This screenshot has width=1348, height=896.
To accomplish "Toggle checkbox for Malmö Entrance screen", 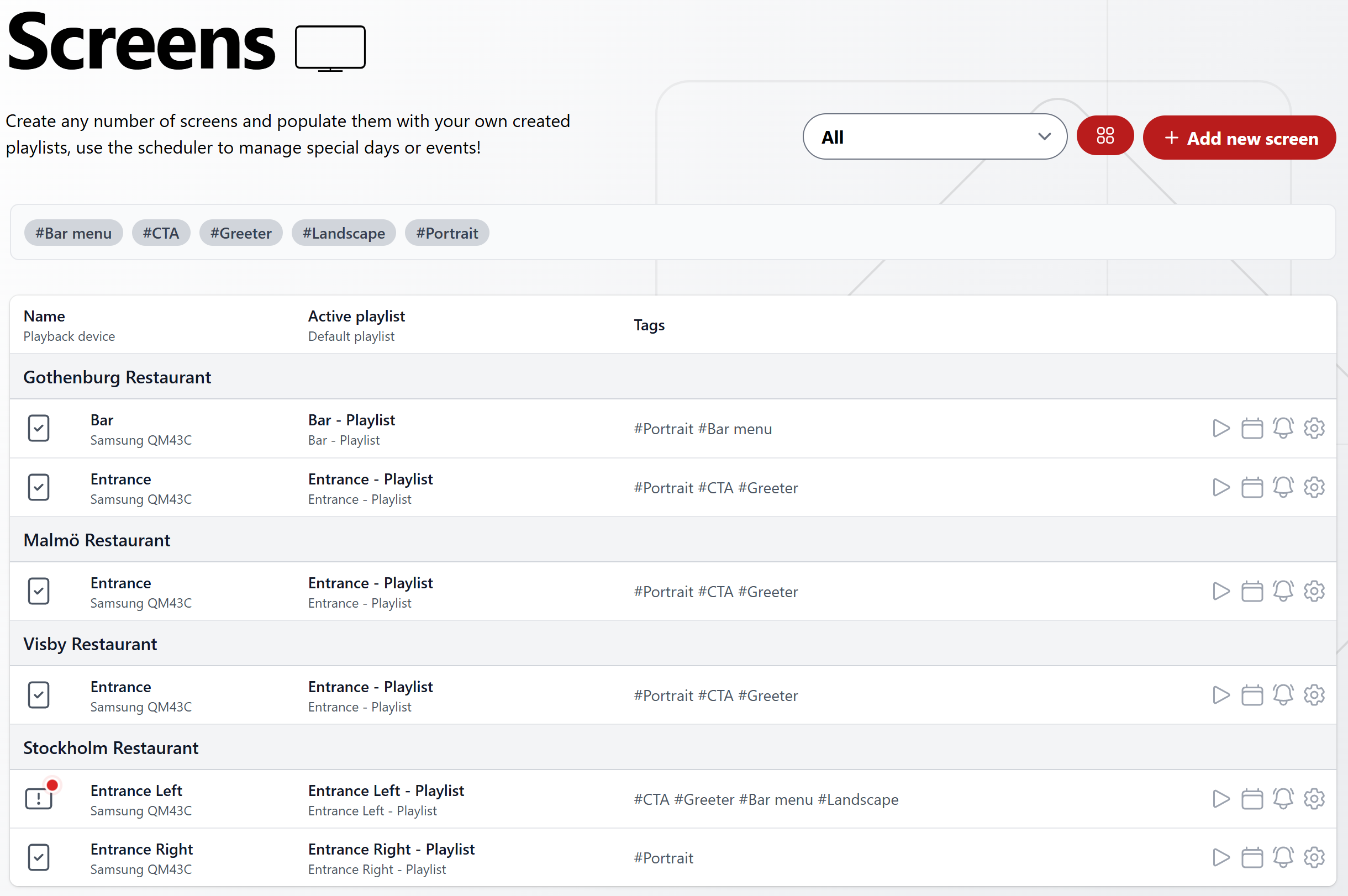I will point(38,592).
